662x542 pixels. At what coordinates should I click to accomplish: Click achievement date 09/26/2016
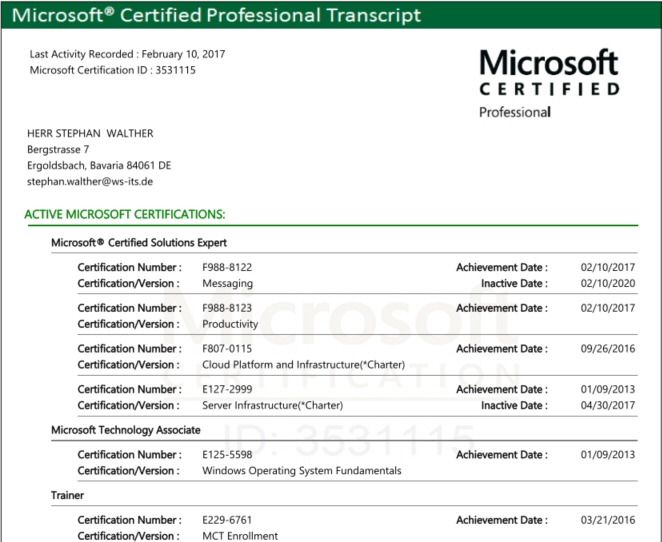point(608,349)
